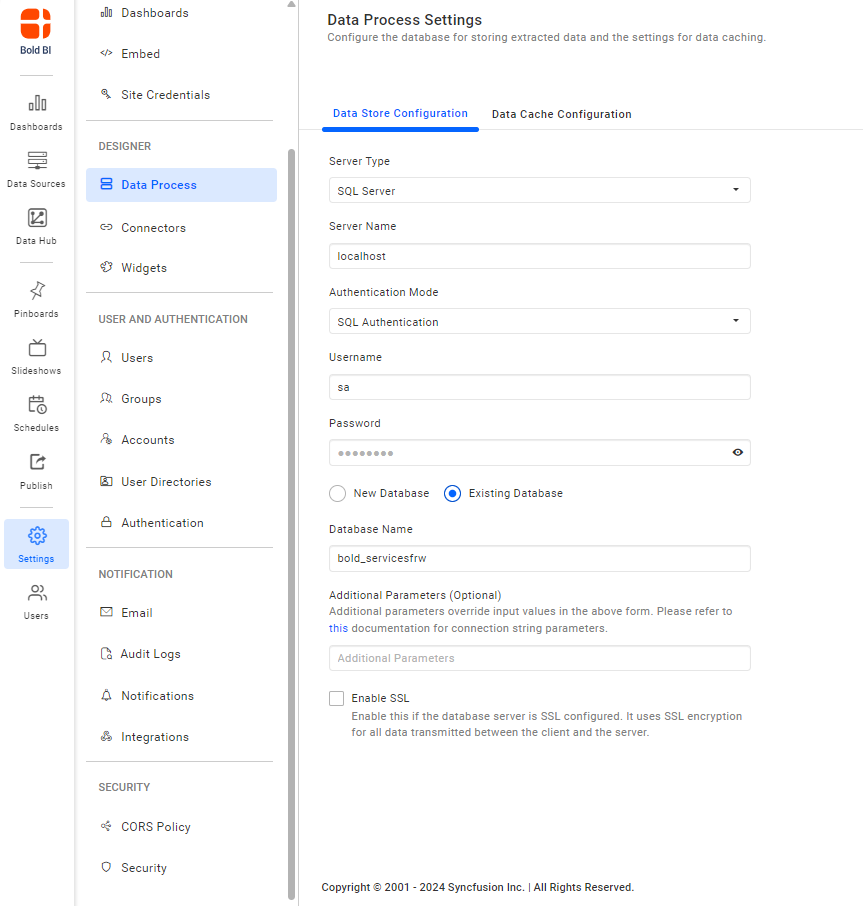863x906 pixels.
Task: Select the Existing Database radio button
Action: click(453, 494)
